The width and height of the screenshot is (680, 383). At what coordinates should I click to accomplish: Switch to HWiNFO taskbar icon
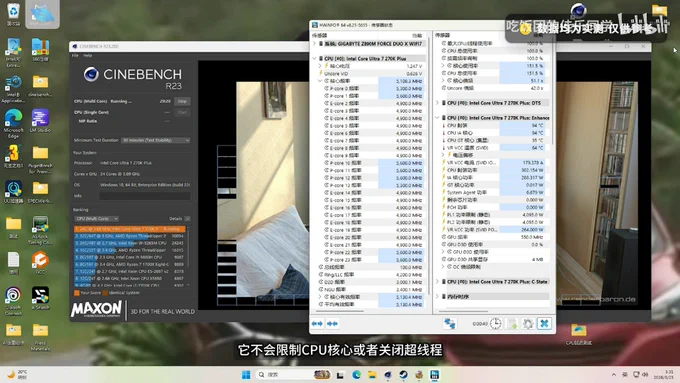point(435,375)
